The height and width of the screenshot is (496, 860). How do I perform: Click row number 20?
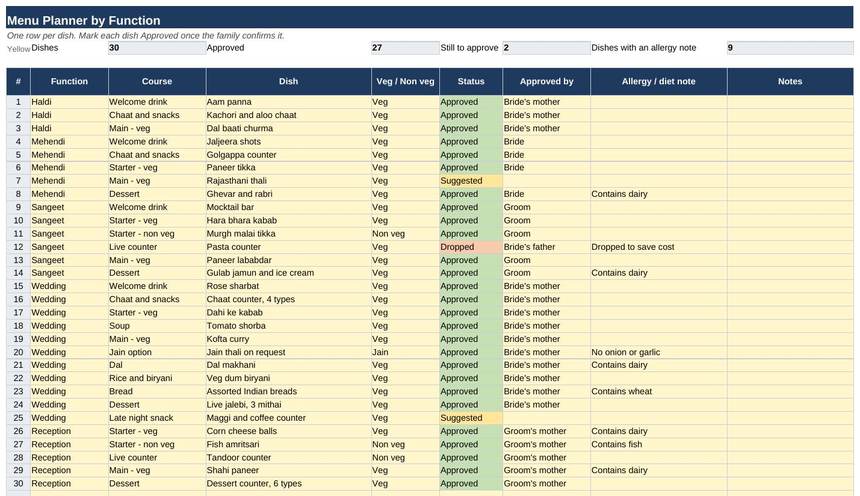(x=19, y=352)
